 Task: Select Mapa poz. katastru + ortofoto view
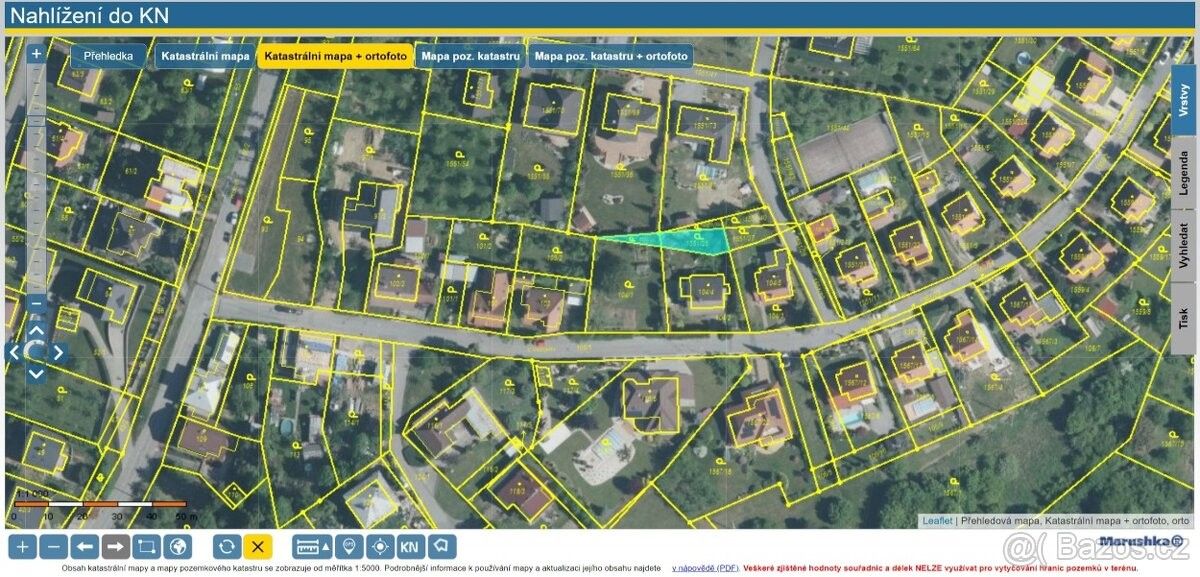tap(610, 57)
